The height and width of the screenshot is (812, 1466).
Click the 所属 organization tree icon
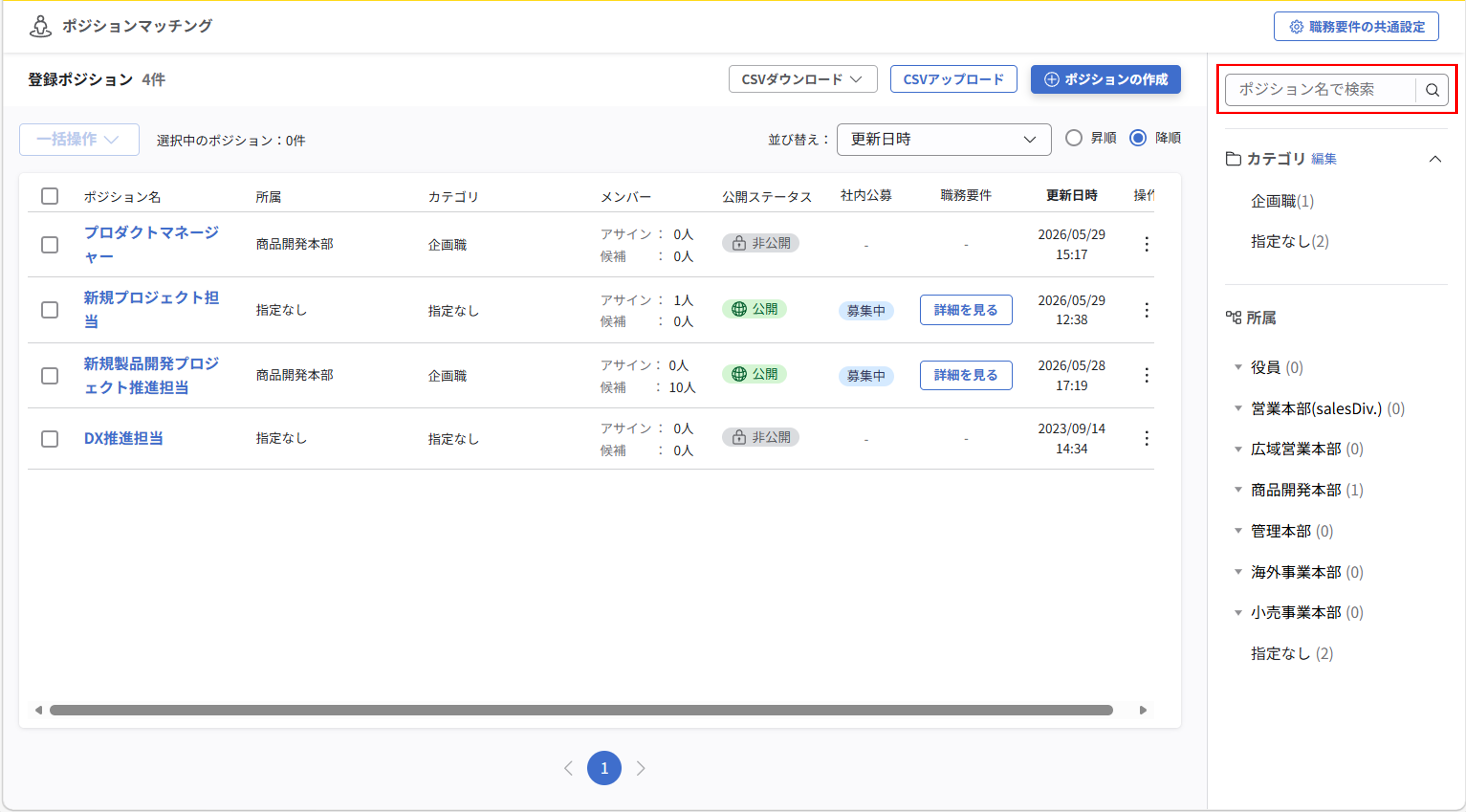(1233, 317)
